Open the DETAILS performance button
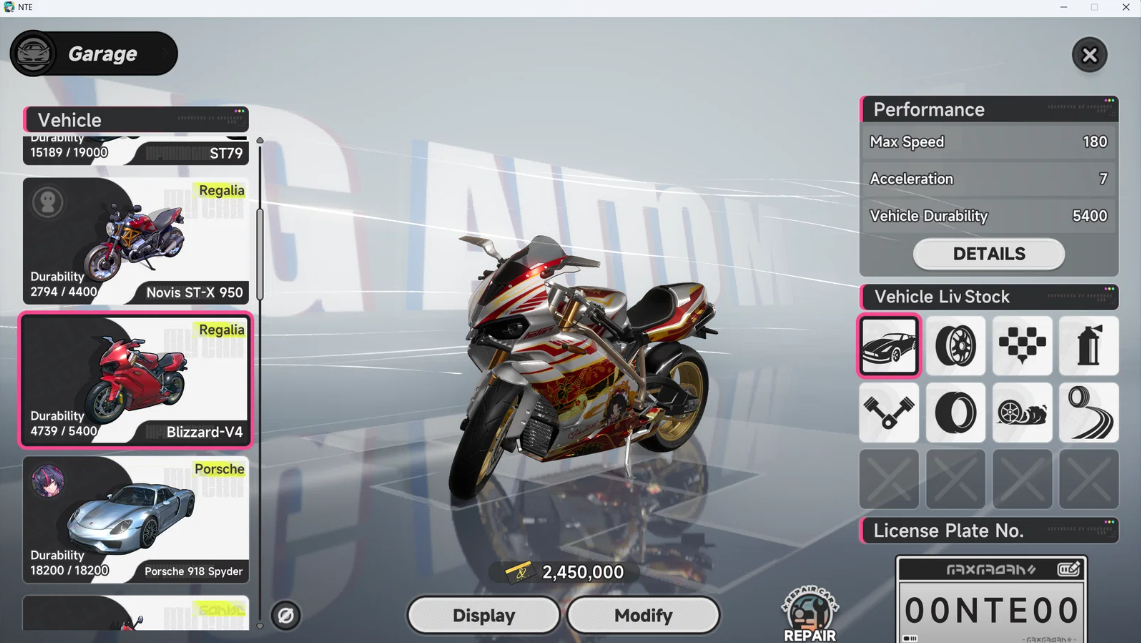This screenshot has height=643, width=1141. coord(989,254)
